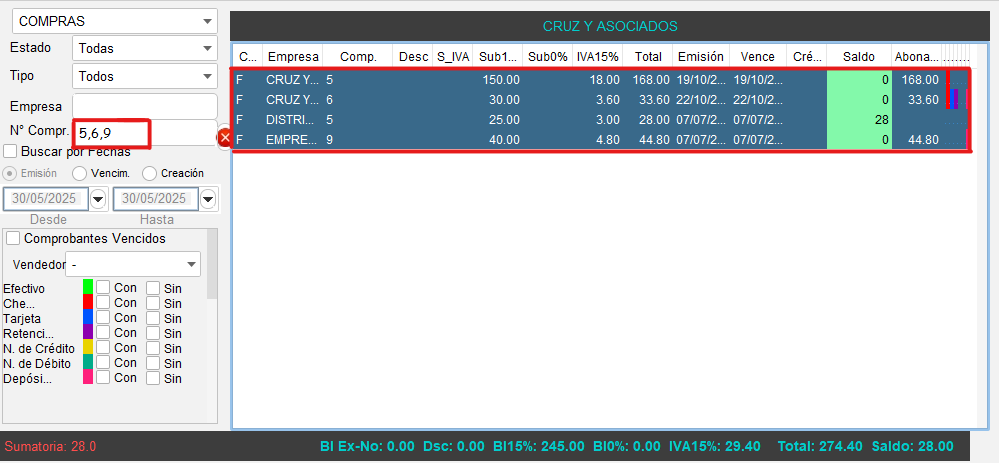Check the Comprobantes Vencidos box
999x463 pixels.
point(14,239)
